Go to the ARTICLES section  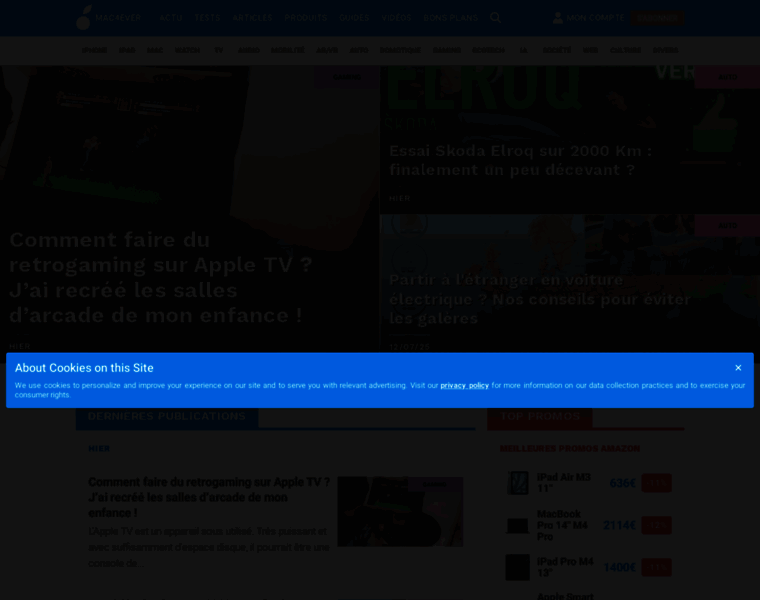click(x=253, y=18)
